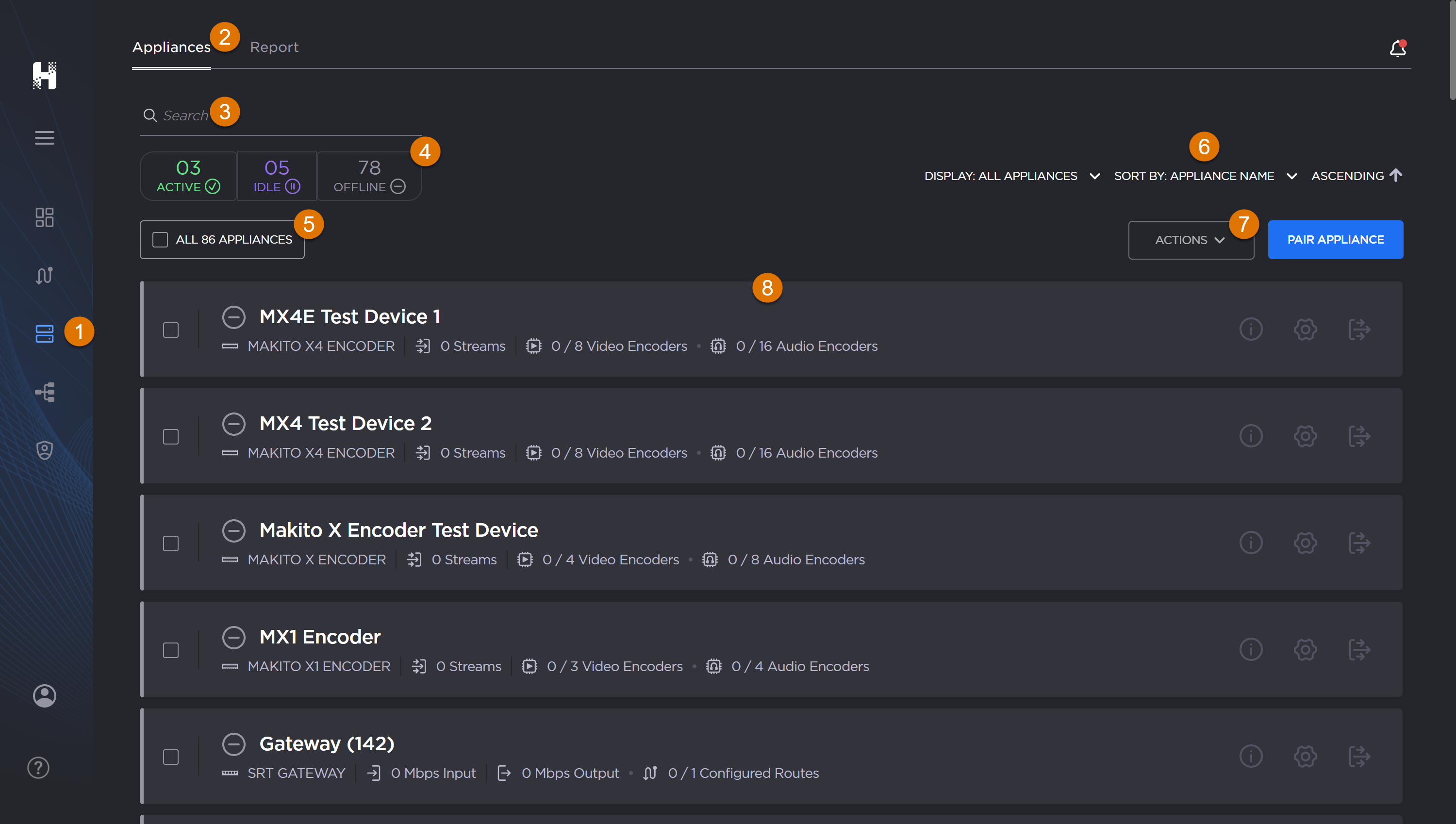1456x824 pixels.
Task: Open the Routes icon in sidebar
Action: 44,276
